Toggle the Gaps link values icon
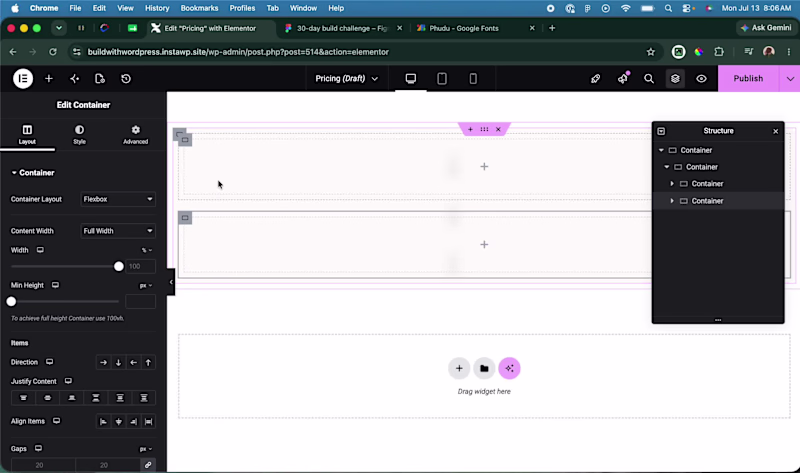This screenshot has height=473, width=800. pos(148,465)
